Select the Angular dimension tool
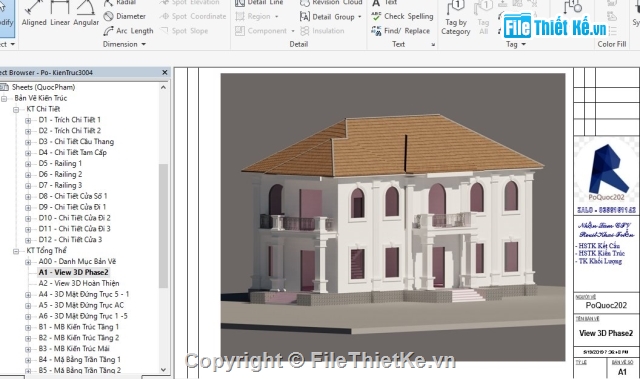The height and width of the screenshot is (379, 640). pos(86,14)
